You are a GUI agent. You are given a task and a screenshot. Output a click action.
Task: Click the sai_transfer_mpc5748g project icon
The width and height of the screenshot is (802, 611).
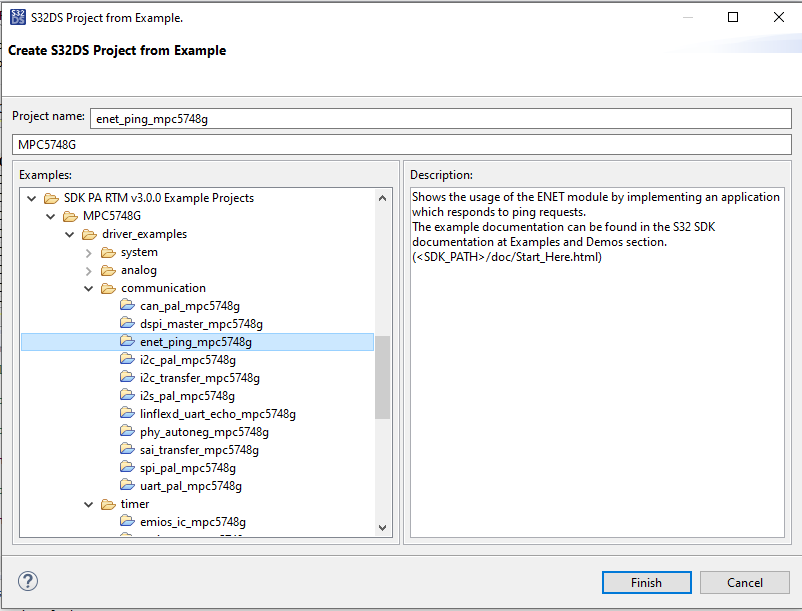point(127,449)
